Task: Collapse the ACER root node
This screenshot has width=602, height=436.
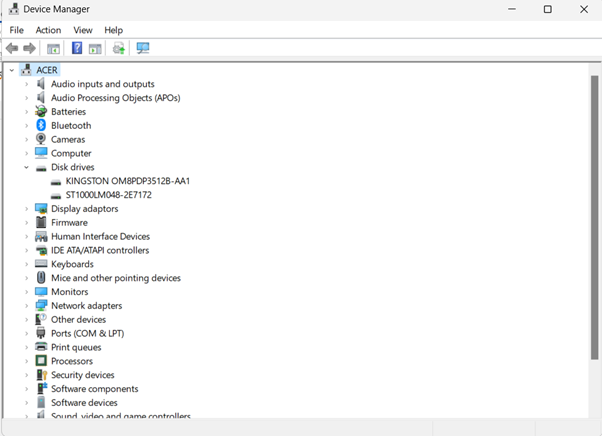Action: 12,70
